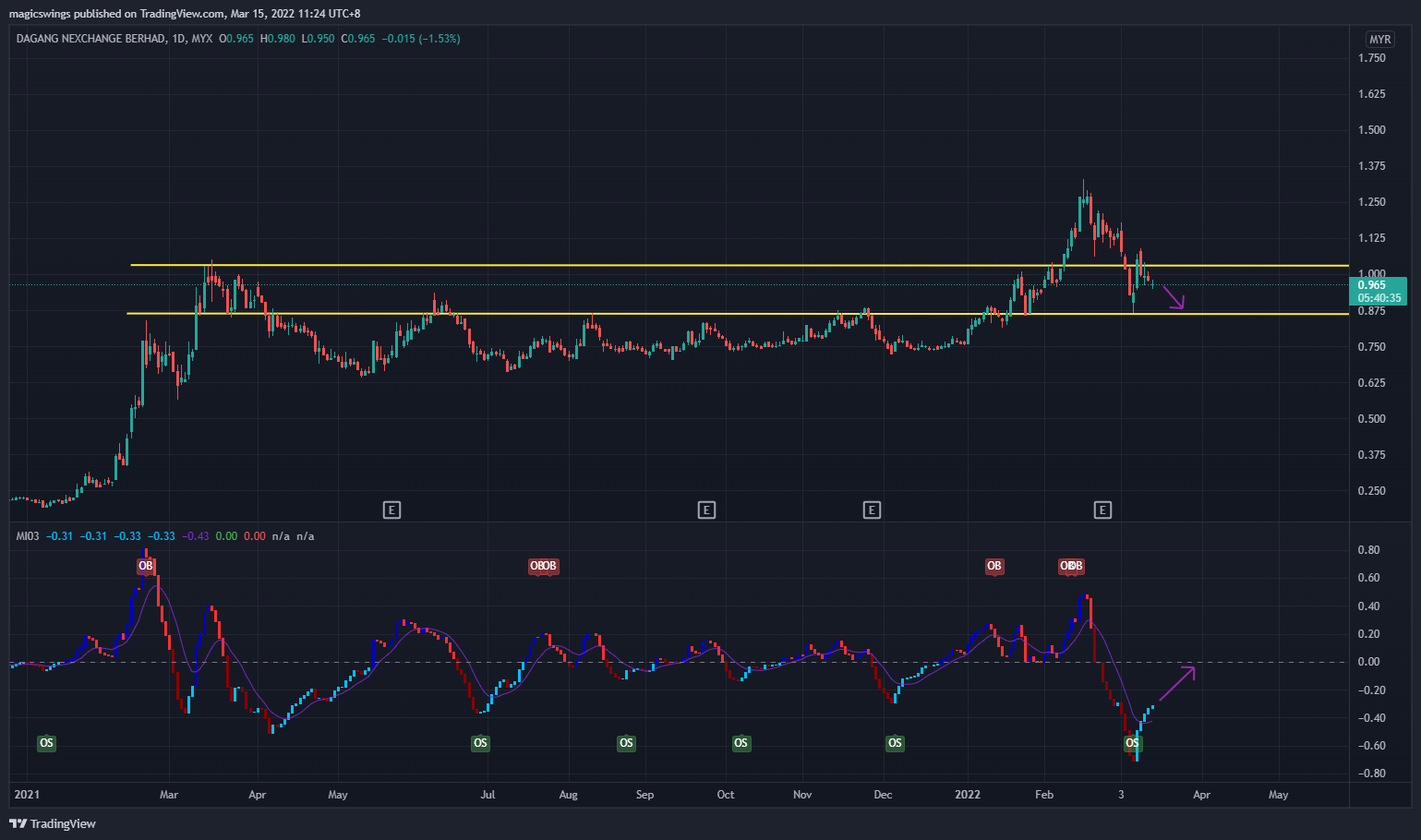Click the 1.000 price axis label

(1372, 274)
